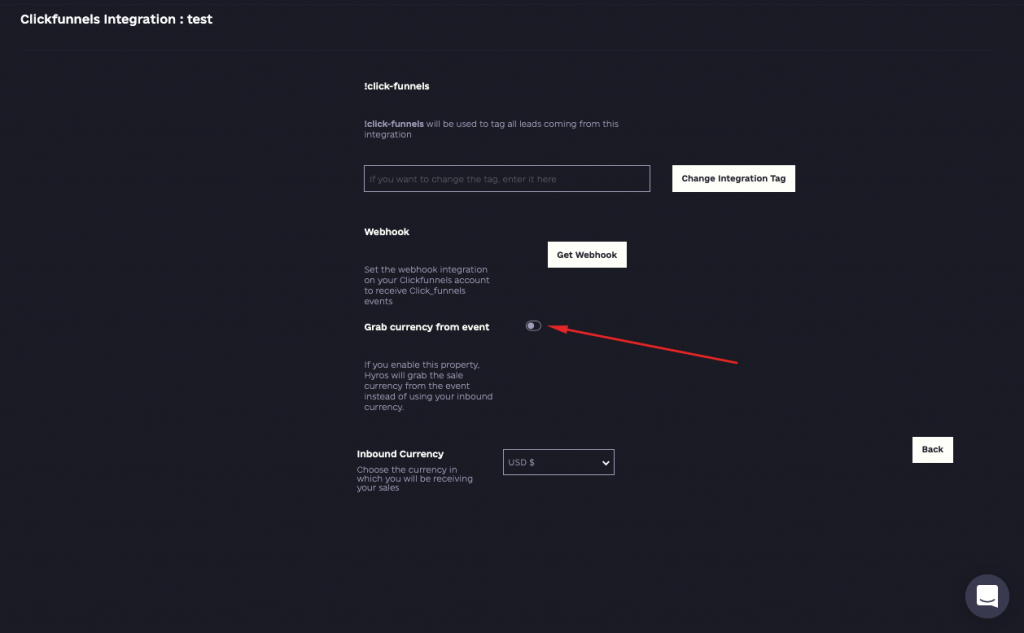The width and height of the screenshot is (1024, 633).
Task: Click the Get Webhook button
Action: (x=586, y=255)
